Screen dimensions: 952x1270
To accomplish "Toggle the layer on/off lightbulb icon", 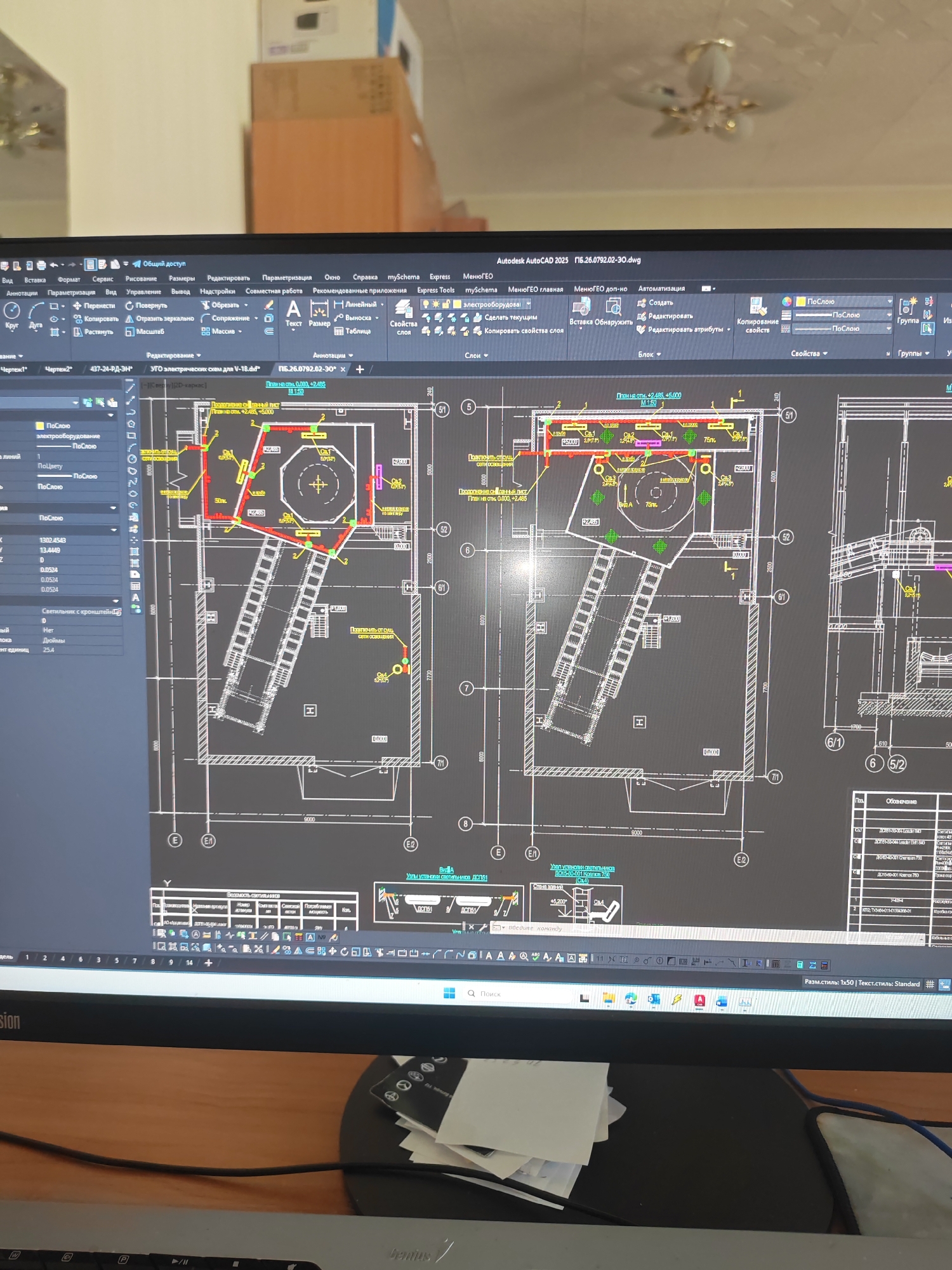I will pos(426,304).
